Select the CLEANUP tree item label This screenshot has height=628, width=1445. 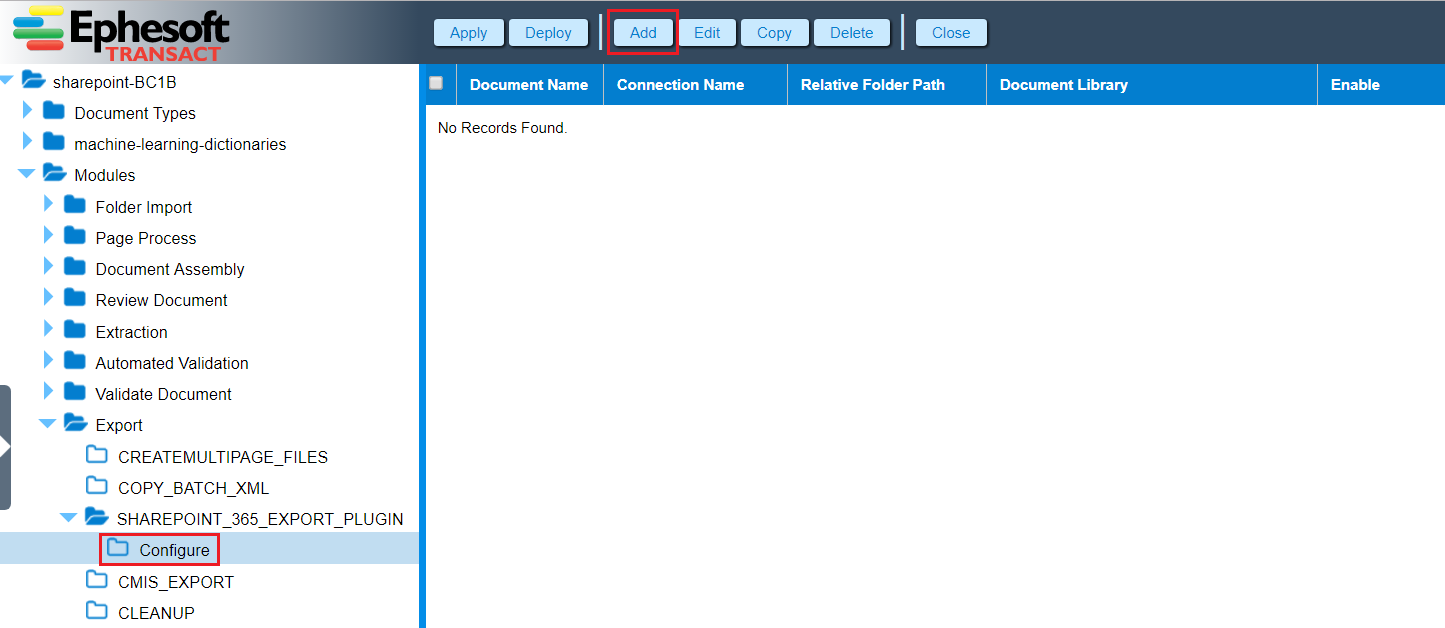pos(156,613)
